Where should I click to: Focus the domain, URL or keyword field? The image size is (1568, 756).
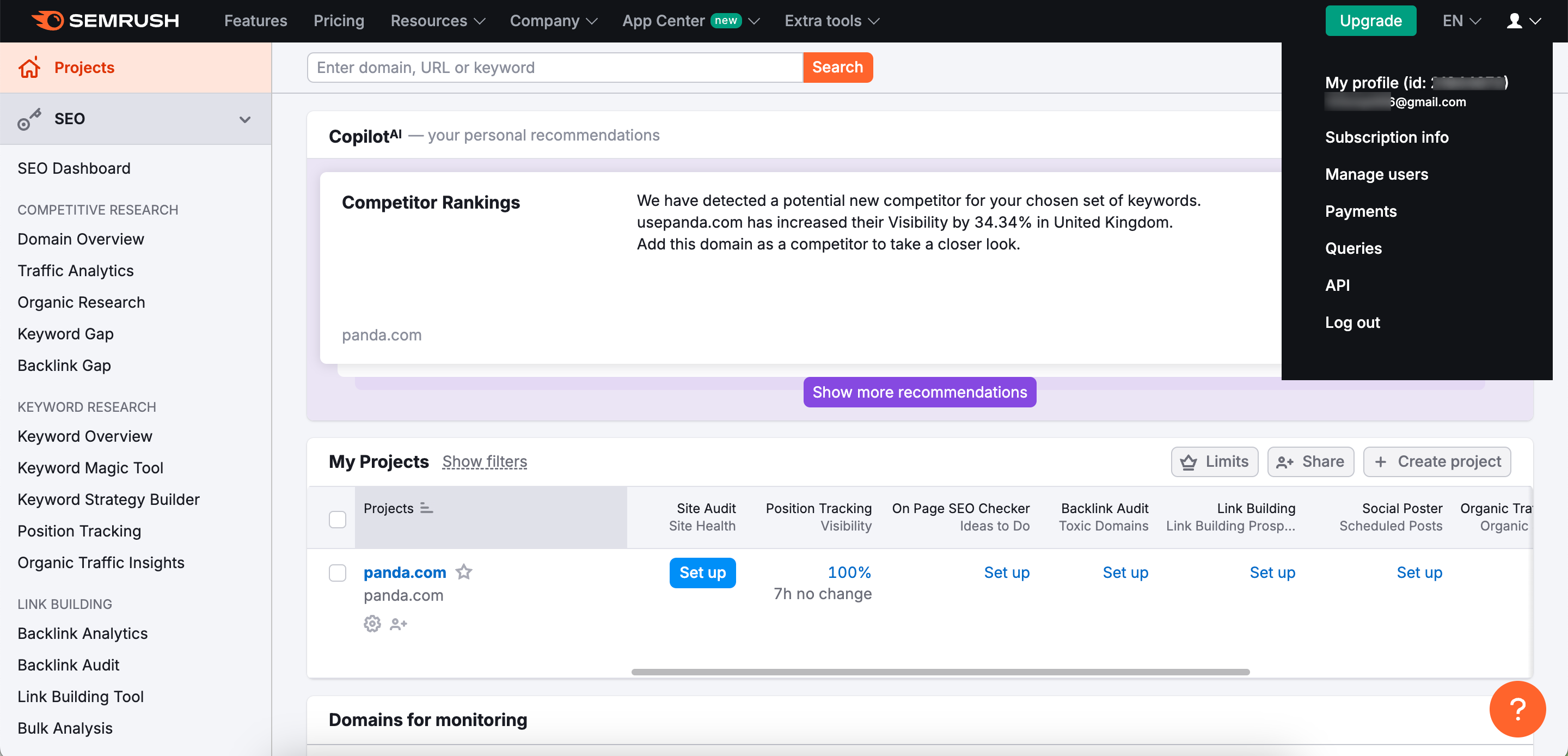pyautogui.click(x=555, y=68)
